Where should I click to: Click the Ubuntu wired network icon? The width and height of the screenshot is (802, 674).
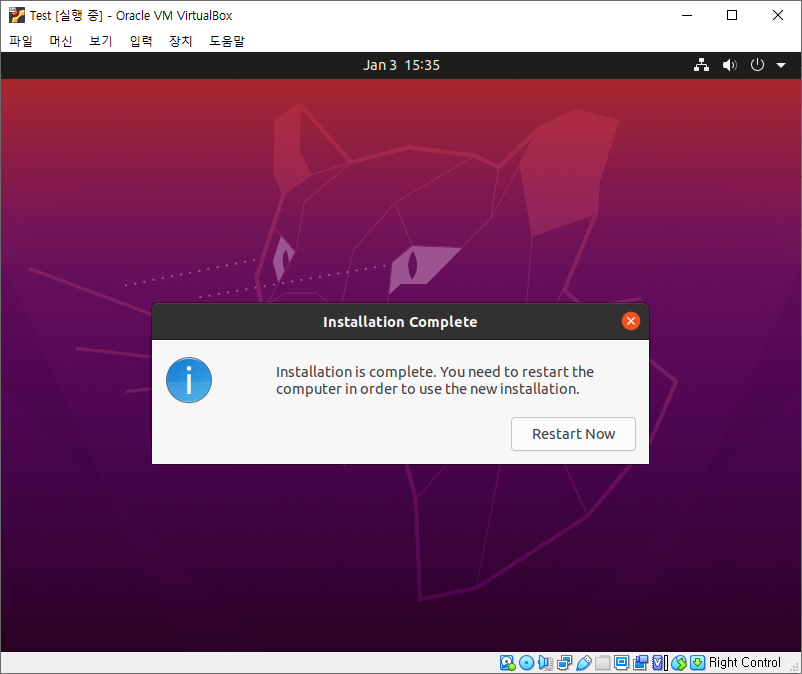click(701, 65)
